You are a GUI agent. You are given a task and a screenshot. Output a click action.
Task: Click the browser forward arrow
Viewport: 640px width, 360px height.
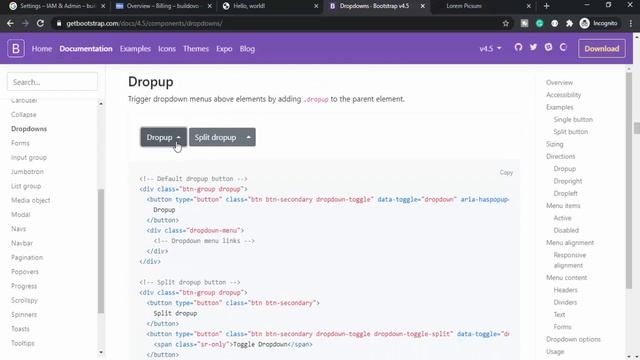click(25, 23)
